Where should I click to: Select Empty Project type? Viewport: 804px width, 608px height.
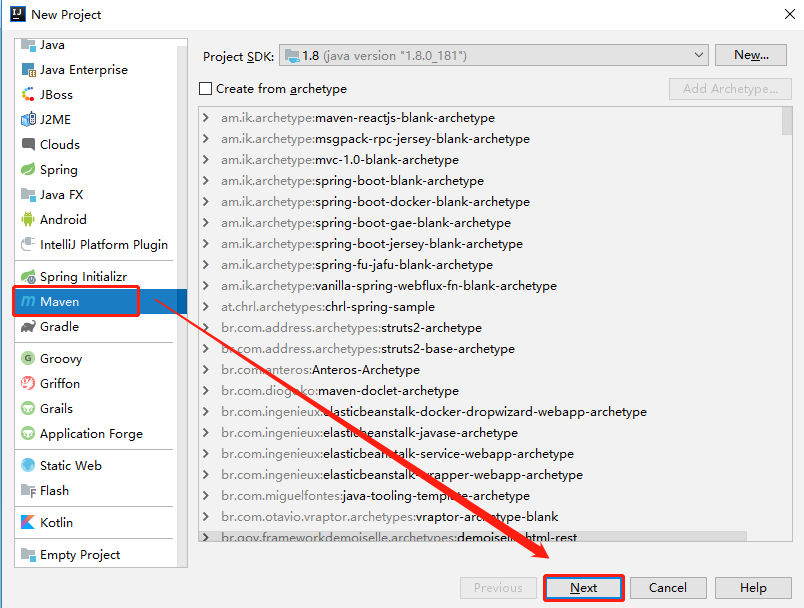pos(96,554)
